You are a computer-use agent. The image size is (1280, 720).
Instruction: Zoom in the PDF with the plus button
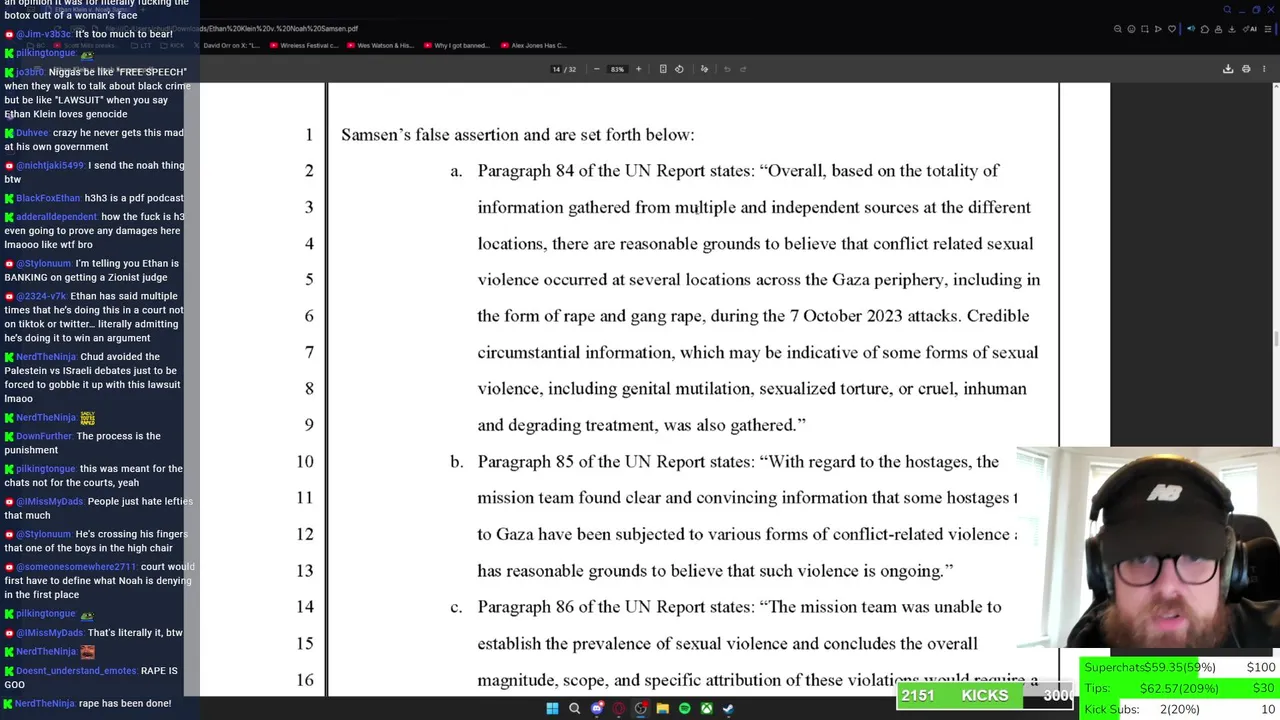pyautogui.click(x=638, y=69)
